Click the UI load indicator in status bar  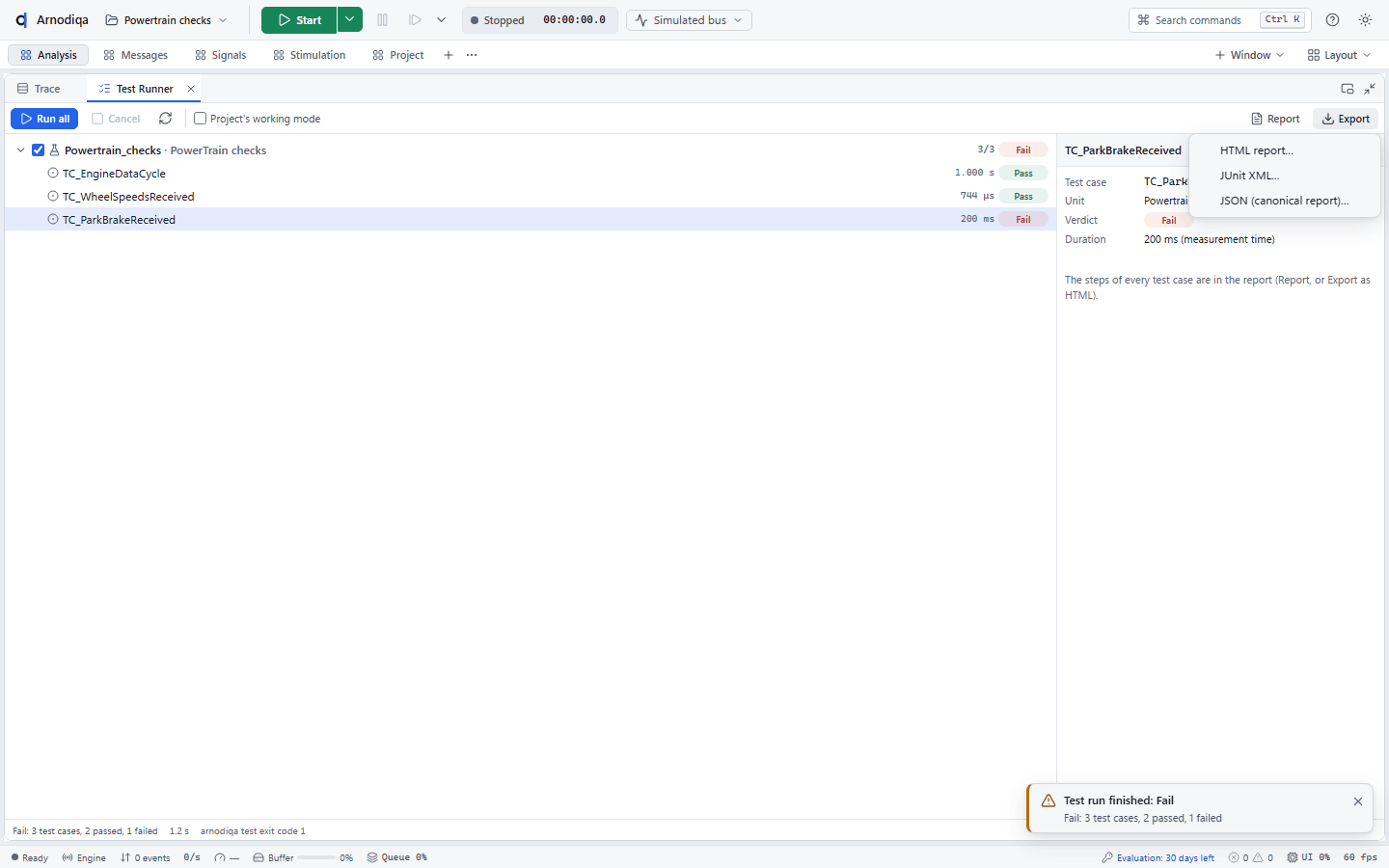tap(1309, 857)
